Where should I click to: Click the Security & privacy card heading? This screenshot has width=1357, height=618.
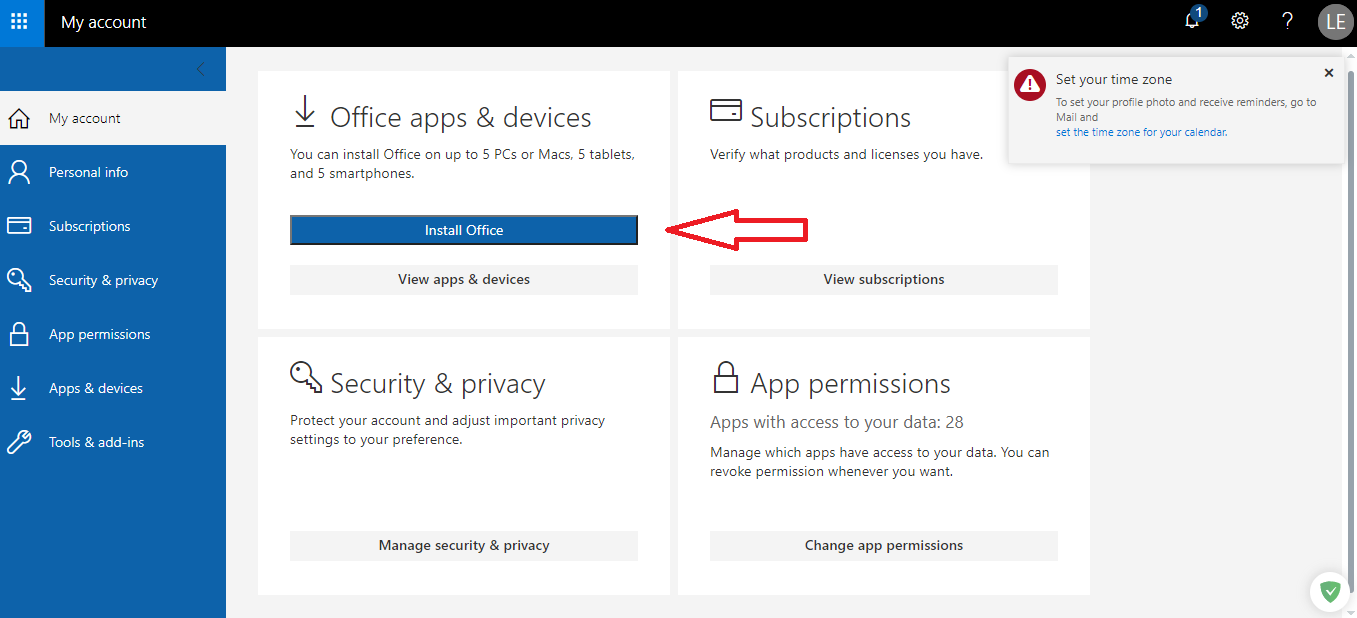click(438, 384)
